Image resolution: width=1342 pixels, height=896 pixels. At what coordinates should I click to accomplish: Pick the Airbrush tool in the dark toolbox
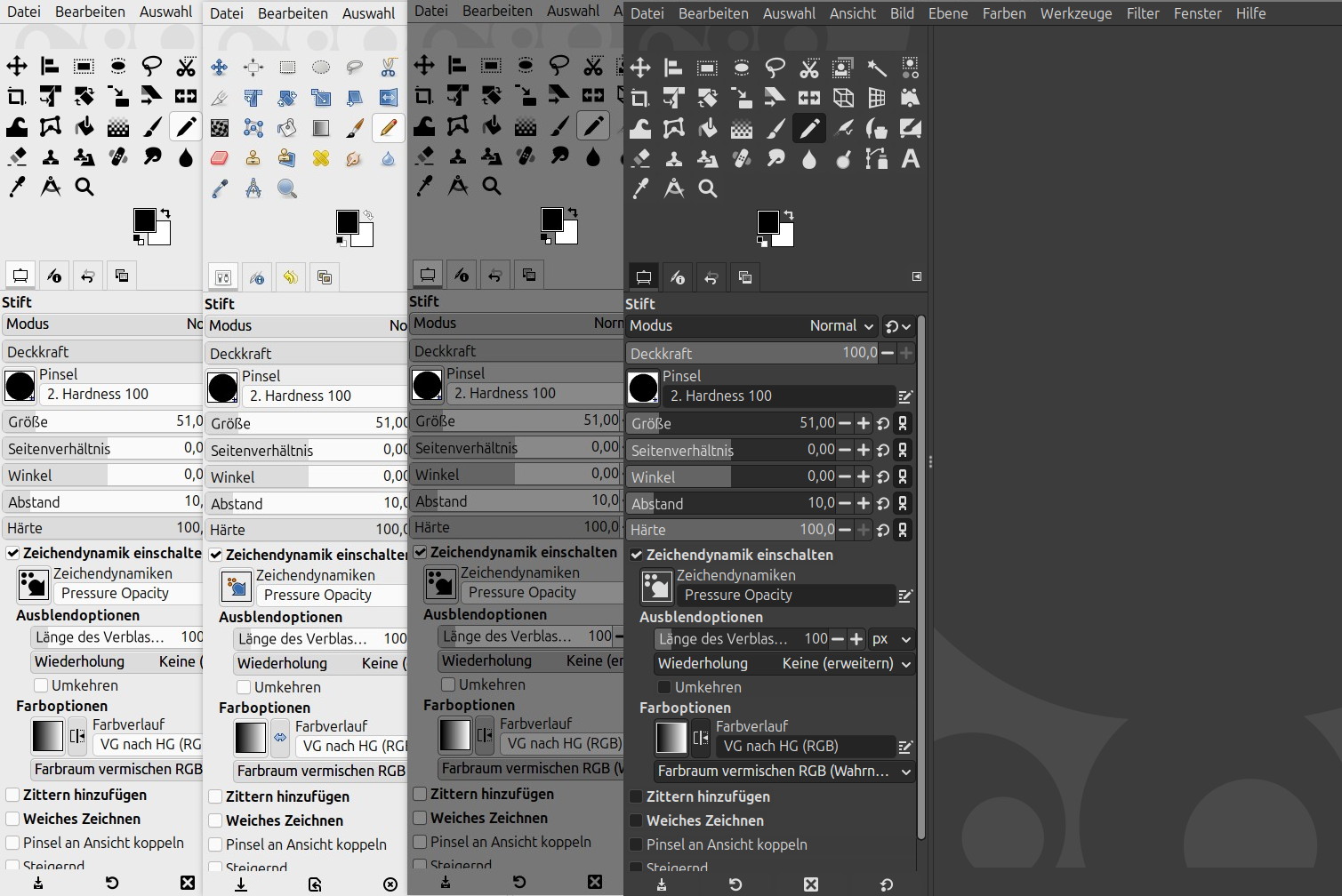point(843,128)
